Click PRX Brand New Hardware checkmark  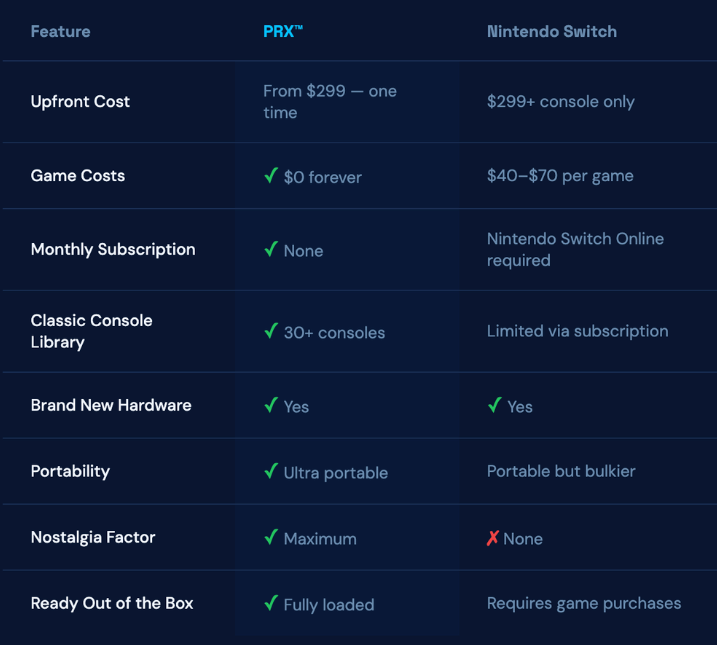click(270, 406)
